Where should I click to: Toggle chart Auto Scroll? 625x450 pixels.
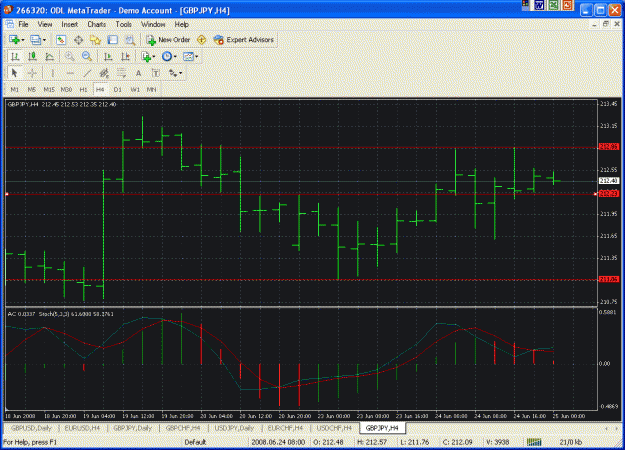click(x=108, y=57)
